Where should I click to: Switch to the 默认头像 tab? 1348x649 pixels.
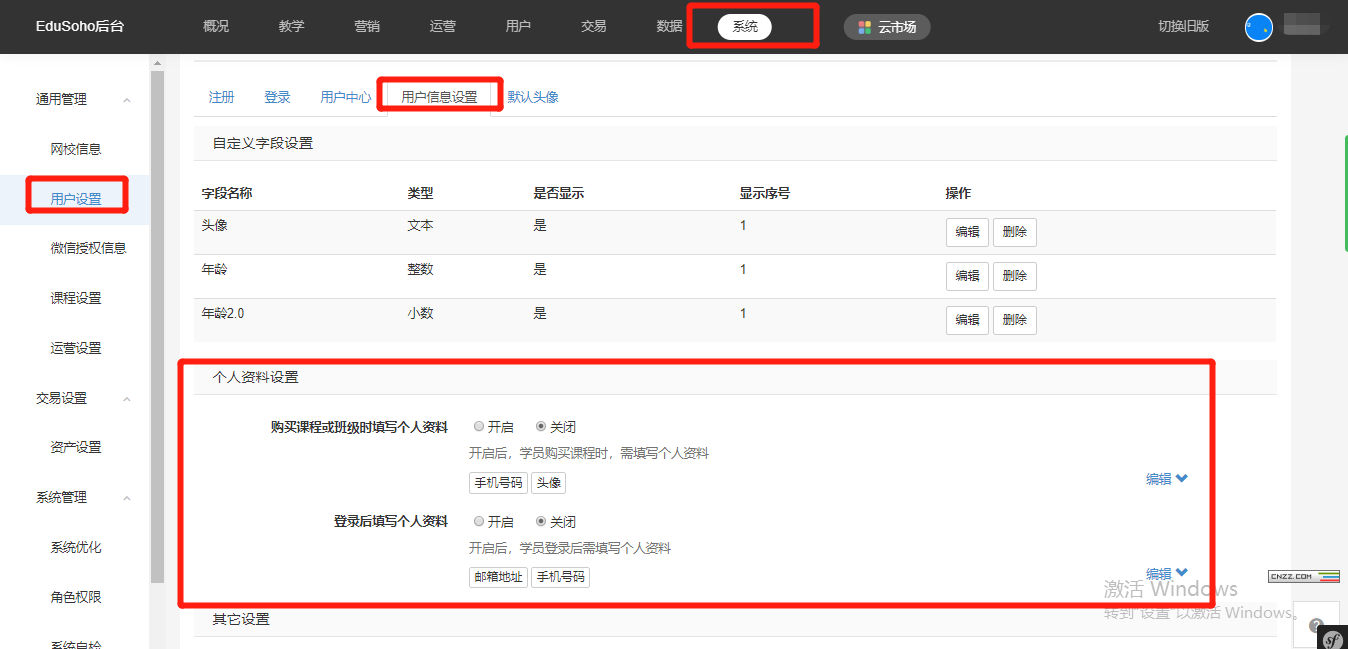point(533,97)
